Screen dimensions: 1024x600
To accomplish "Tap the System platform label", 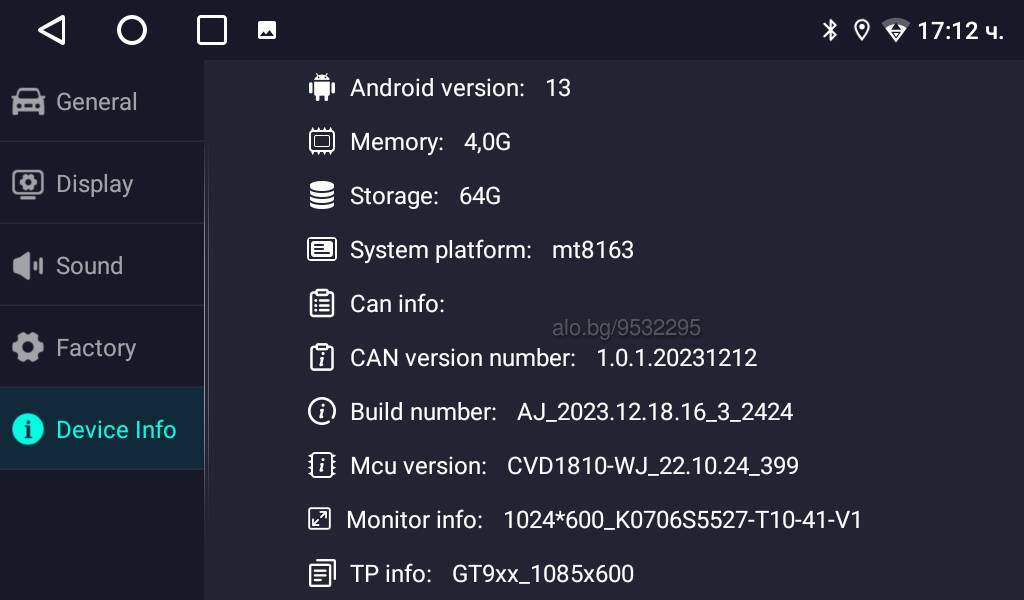I will (441, 250).
